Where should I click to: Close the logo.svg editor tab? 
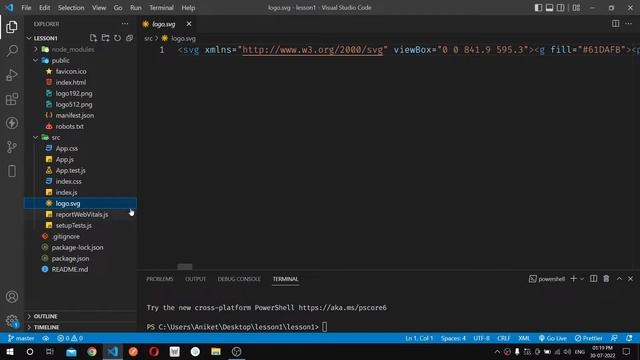click(x=189, y=24)
